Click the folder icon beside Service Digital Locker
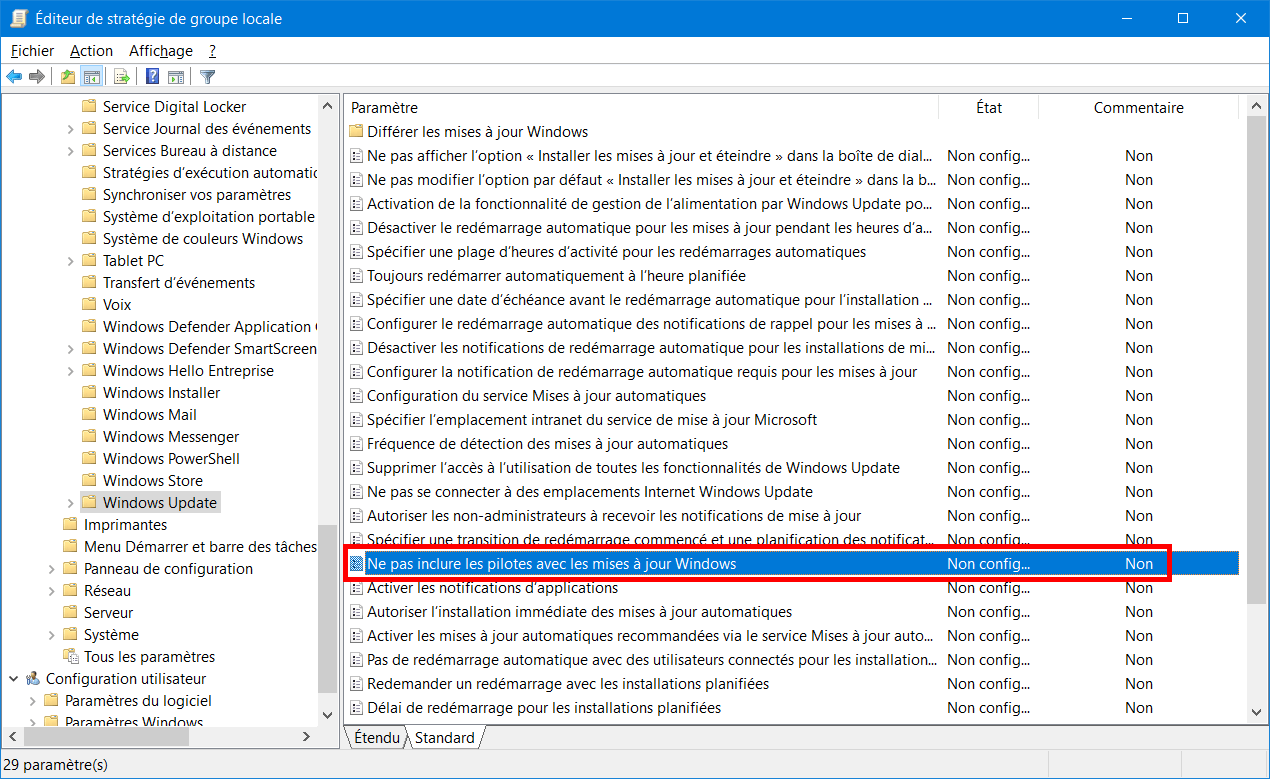This screenshot has width=1270, height=779. tap(89, 107)
